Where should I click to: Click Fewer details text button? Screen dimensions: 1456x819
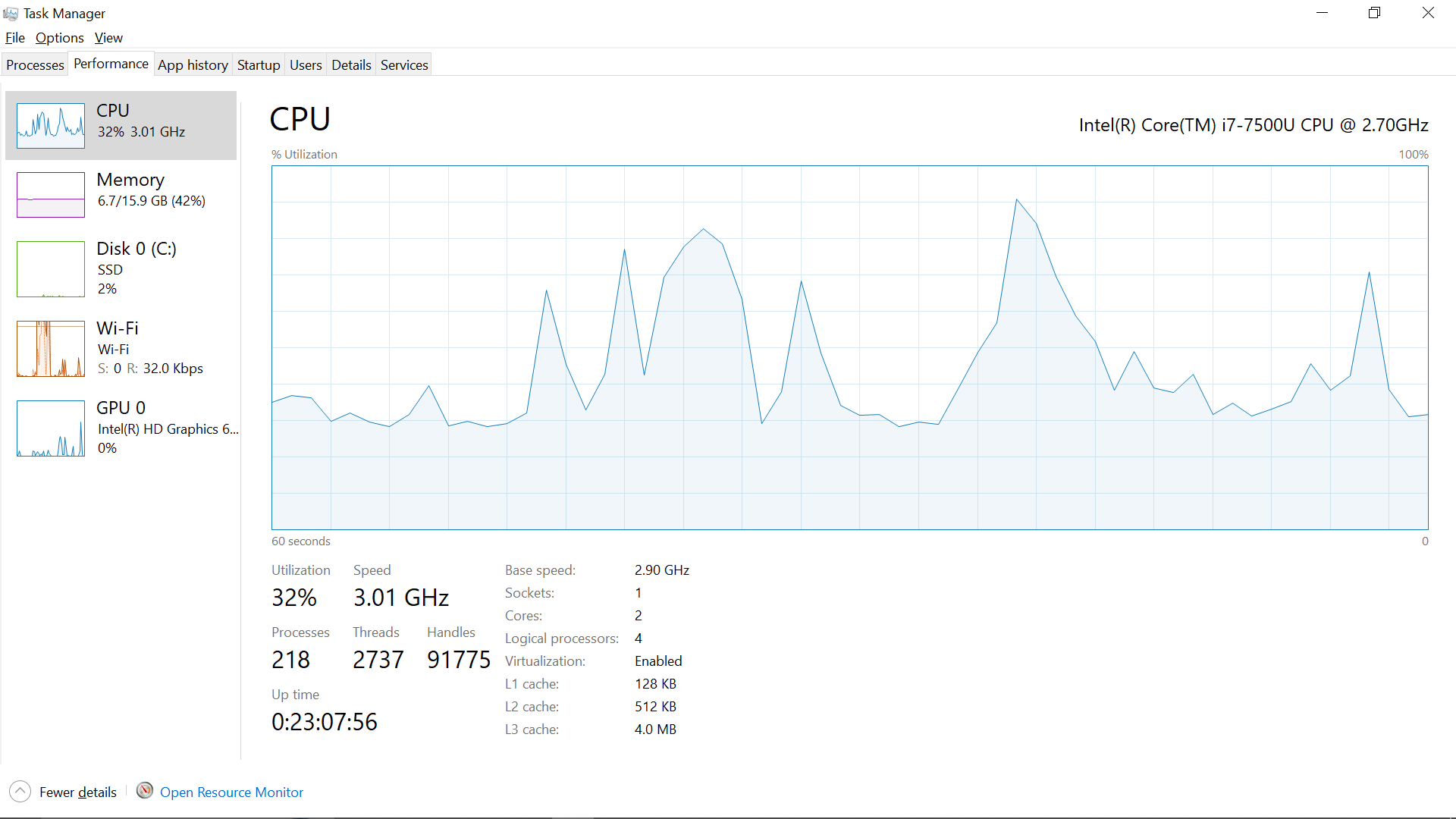click(78, 792)
